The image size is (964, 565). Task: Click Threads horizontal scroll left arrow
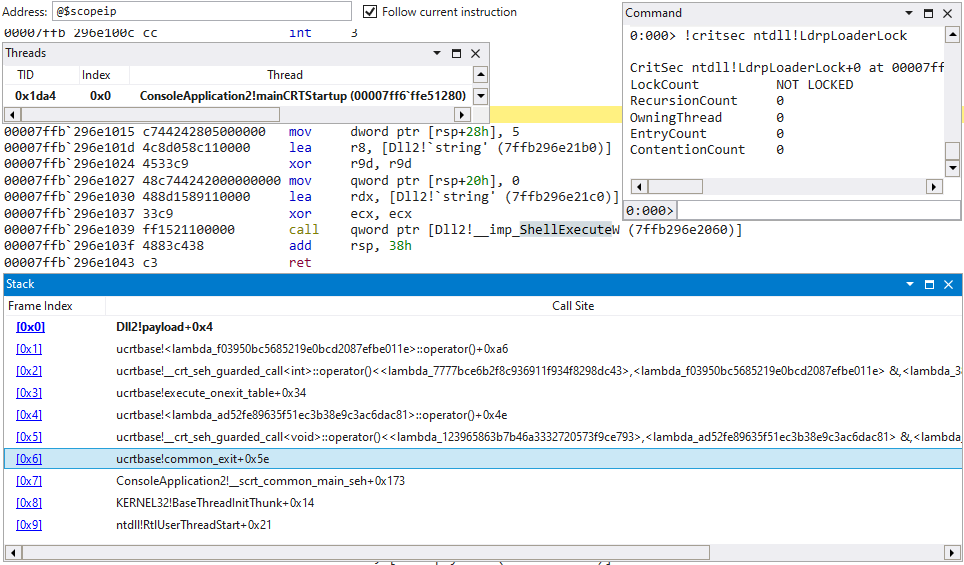pos(12,114)
